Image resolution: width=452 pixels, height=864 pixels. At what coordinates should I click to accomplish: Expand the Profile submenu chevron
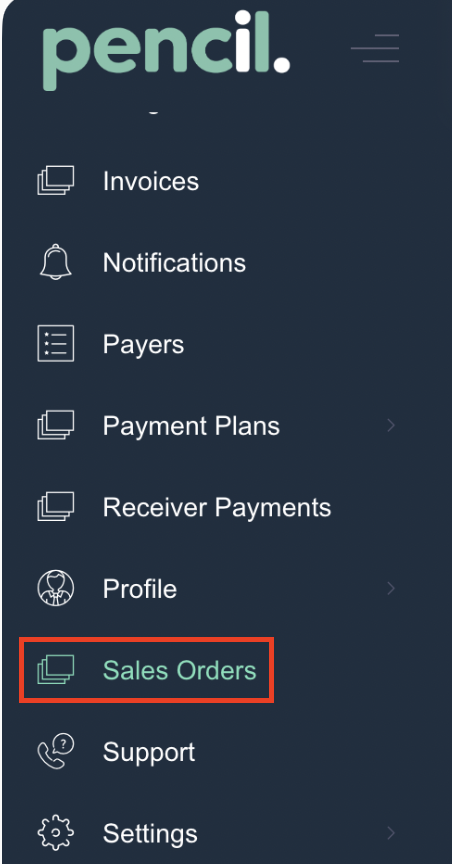point(391,588)
